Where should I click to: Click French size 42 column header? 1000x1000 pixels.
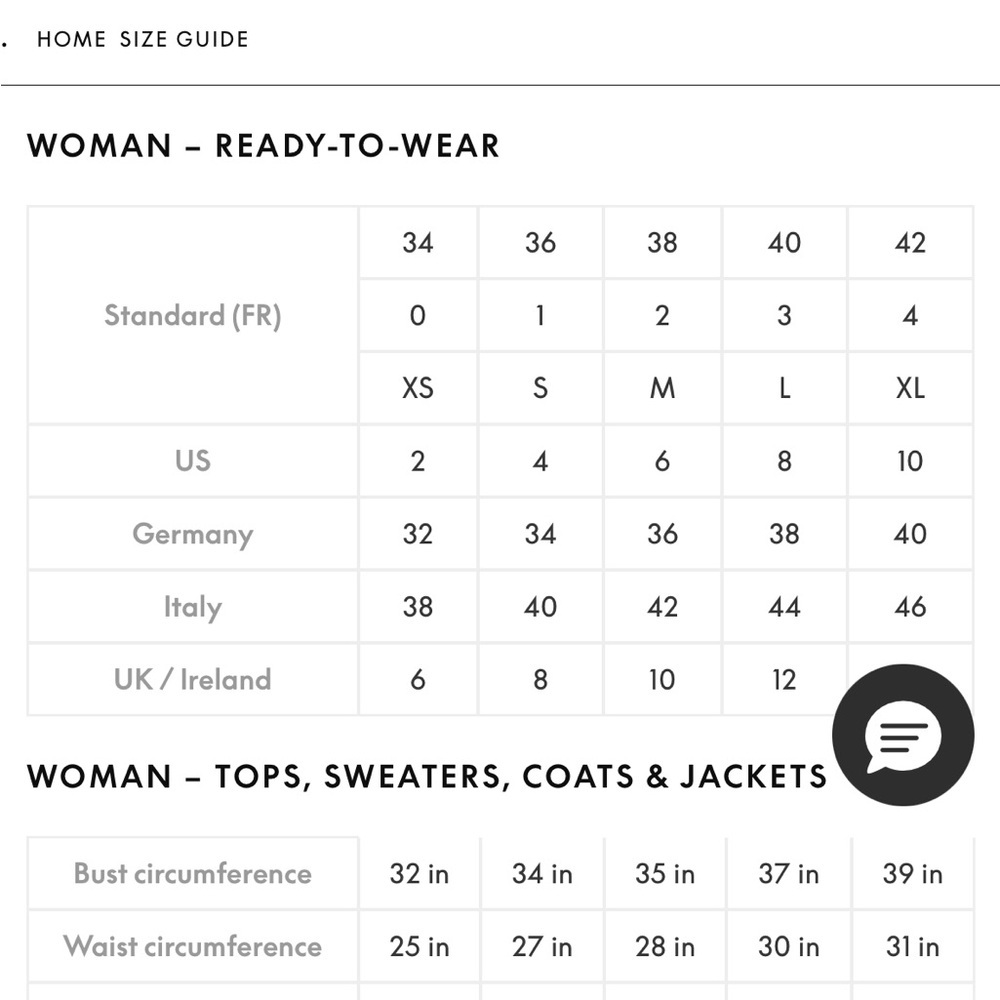pyautogui.click(x=910, y=243)
